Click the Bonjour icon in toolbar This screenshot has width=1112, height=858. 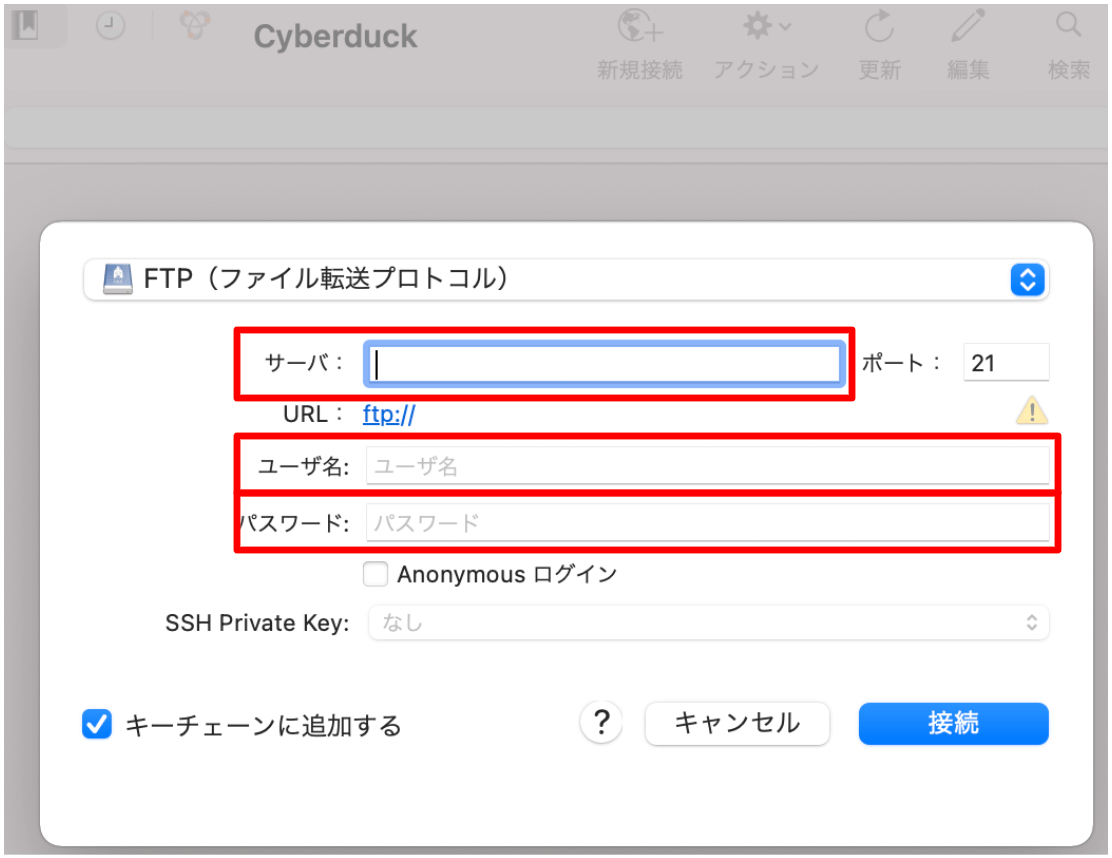pos(194,26)
